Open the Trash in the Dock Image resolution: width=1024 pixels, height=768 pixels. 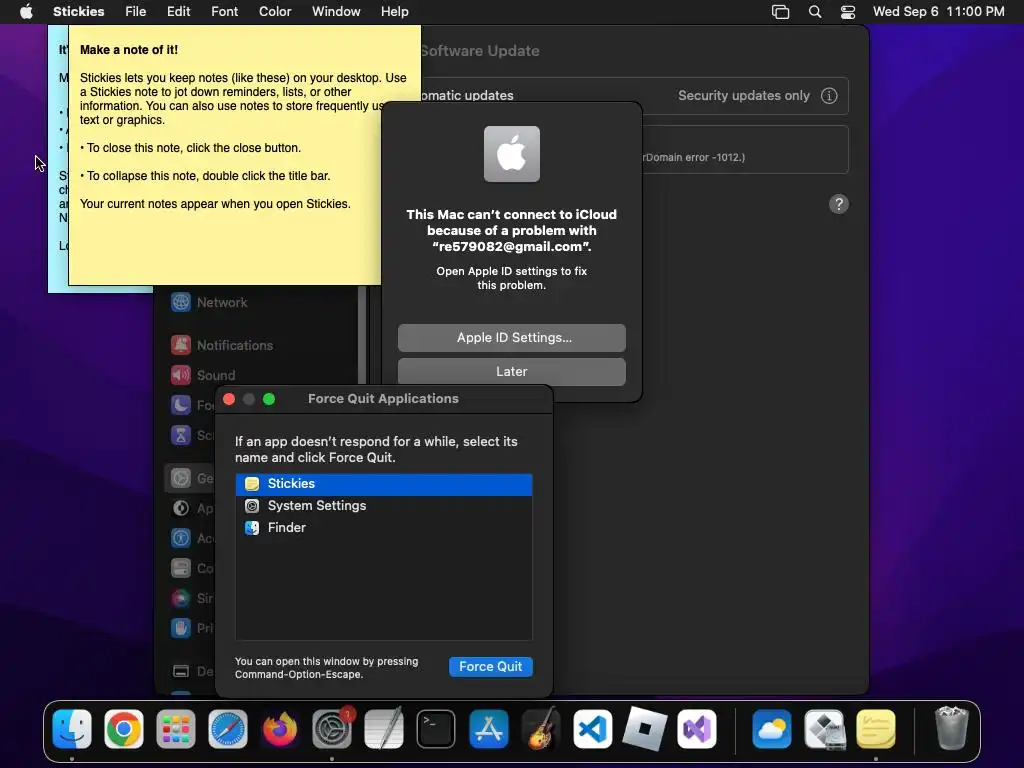tap(952, 728)
